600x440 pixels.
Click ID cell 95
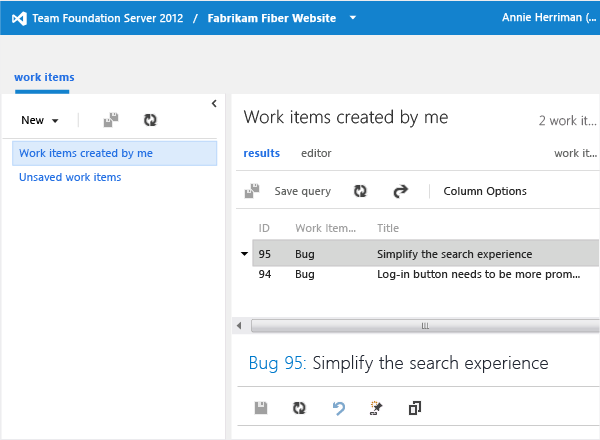(265, 254)
